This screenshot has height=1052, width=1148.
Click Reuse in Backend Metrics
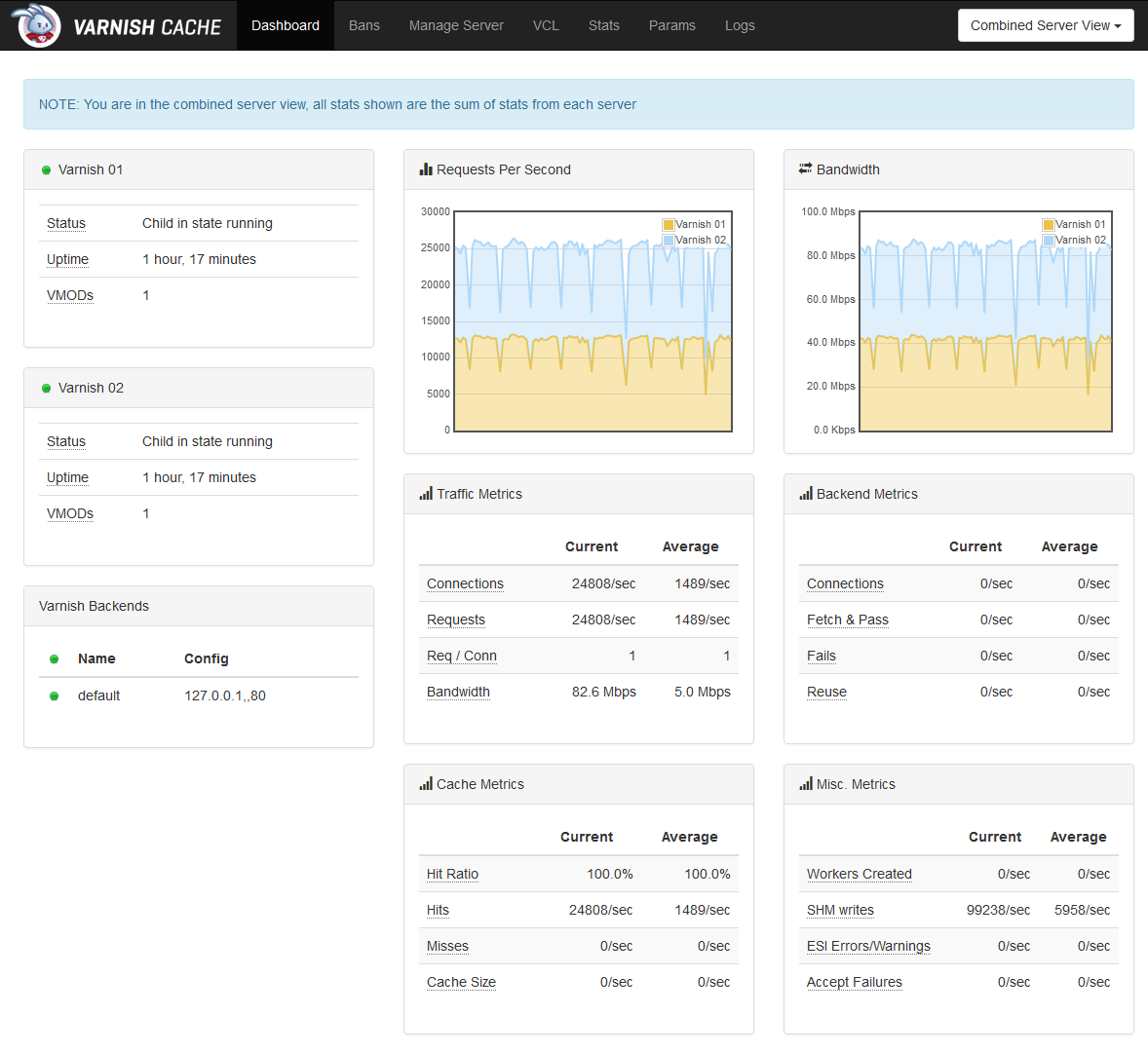coord(826,692)
